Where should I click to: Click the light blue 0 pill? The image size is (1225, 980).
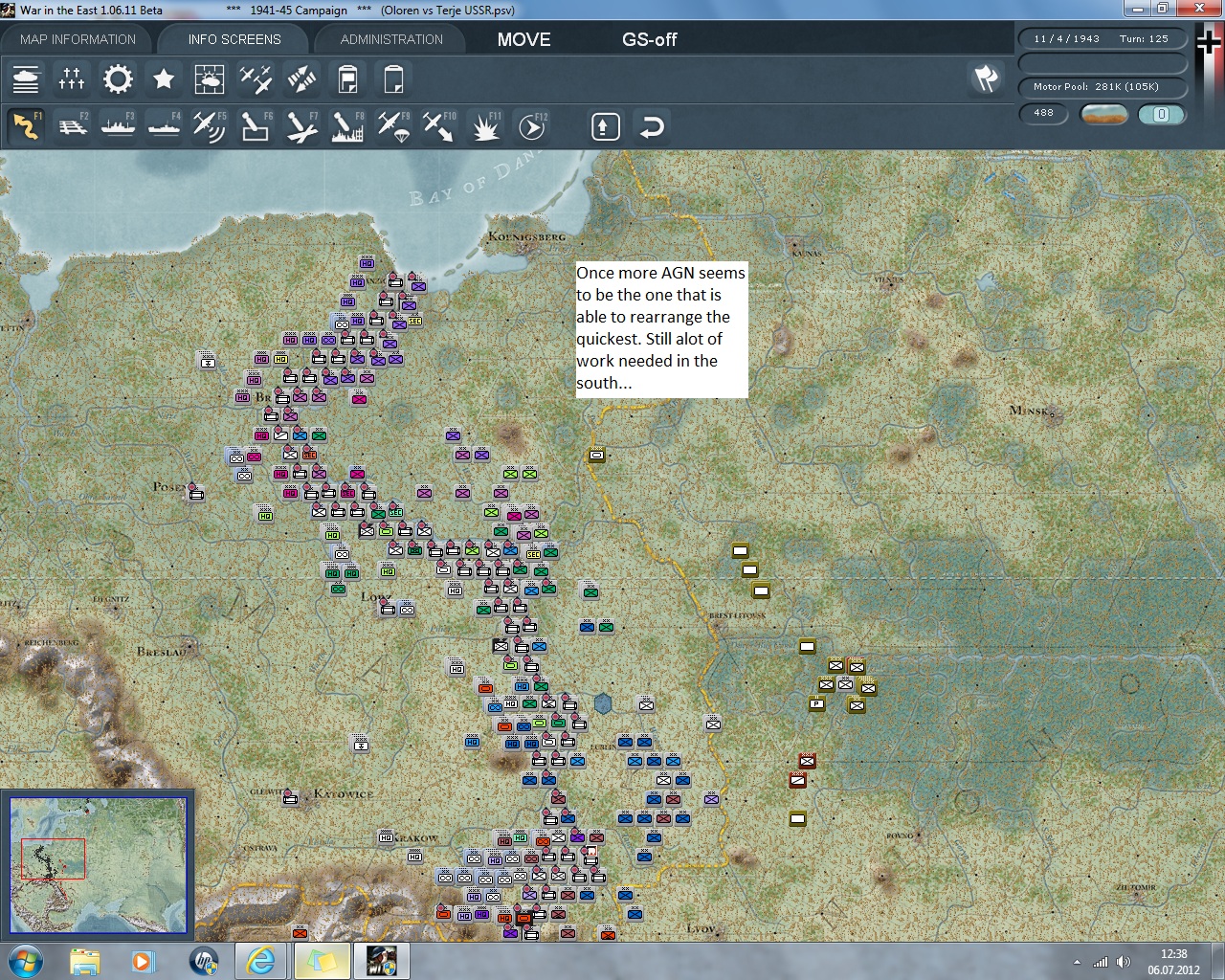(x=1162, y=114)
